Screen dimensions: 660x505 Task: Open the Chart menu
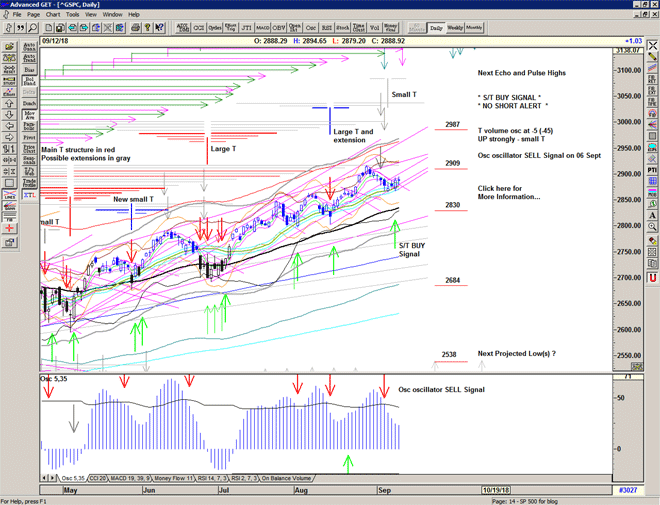click(53, 15)
